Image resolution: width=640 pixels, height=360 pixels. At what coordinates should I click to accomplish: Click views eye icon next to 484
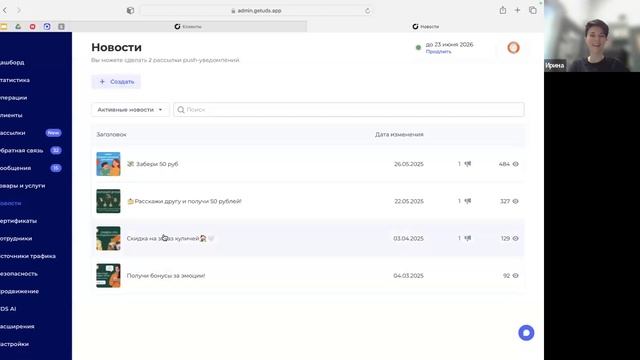point(516,164)
